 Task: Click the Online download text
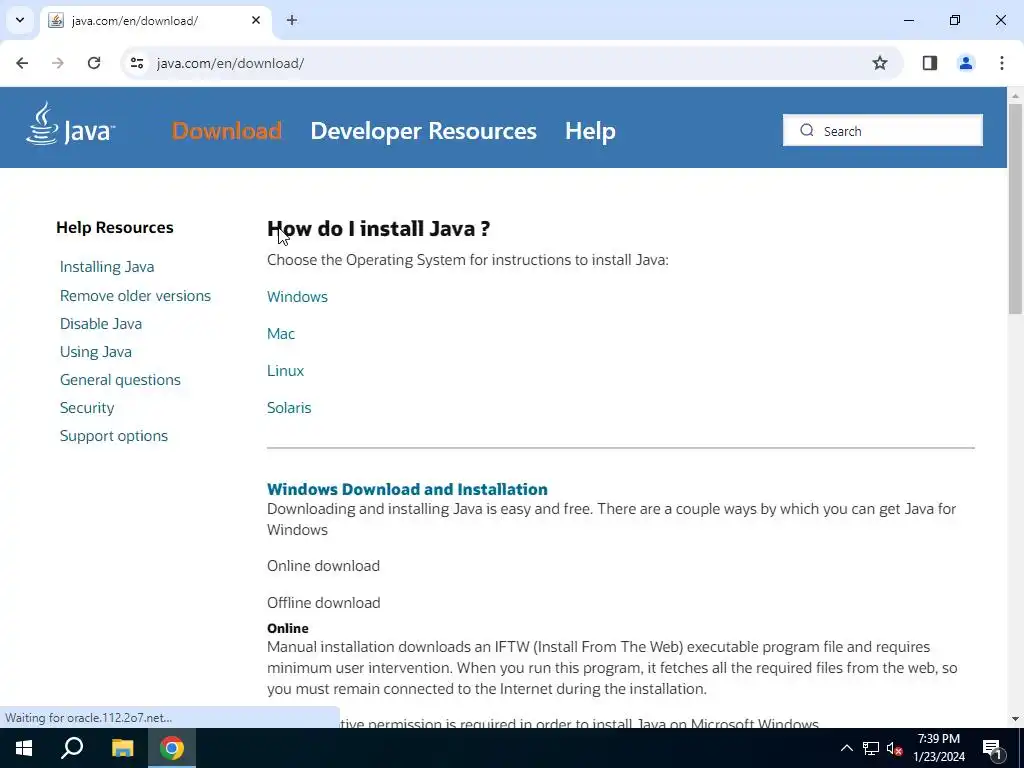coord(323,566)
